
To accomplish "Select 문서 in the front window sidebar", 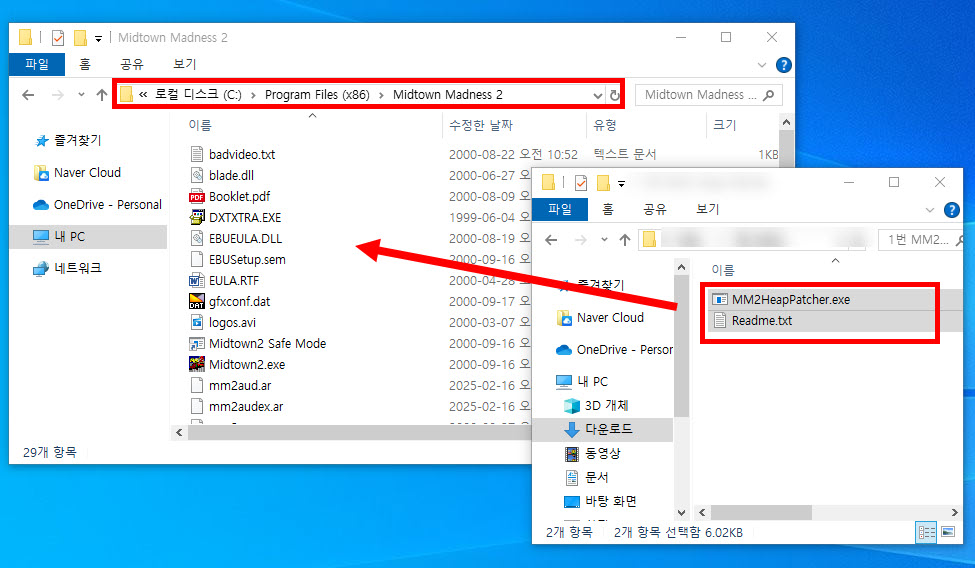I will pos(587,477).
